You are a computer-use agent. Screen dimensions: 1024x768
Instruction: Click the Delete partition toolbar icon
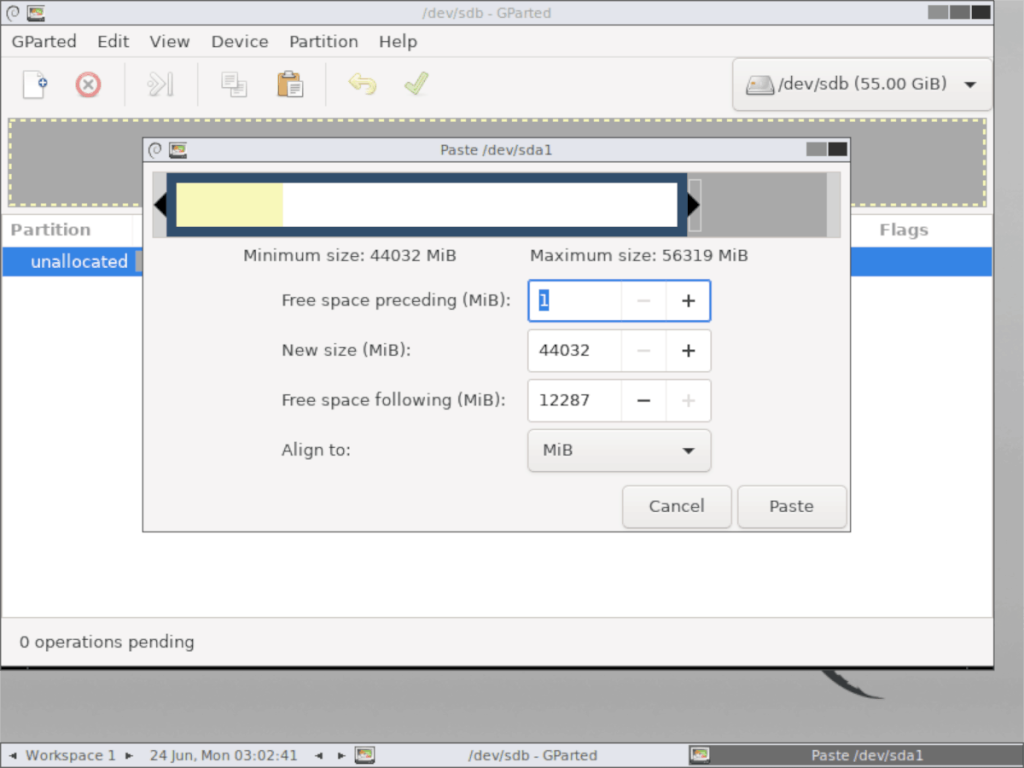(x=88, y=85)
